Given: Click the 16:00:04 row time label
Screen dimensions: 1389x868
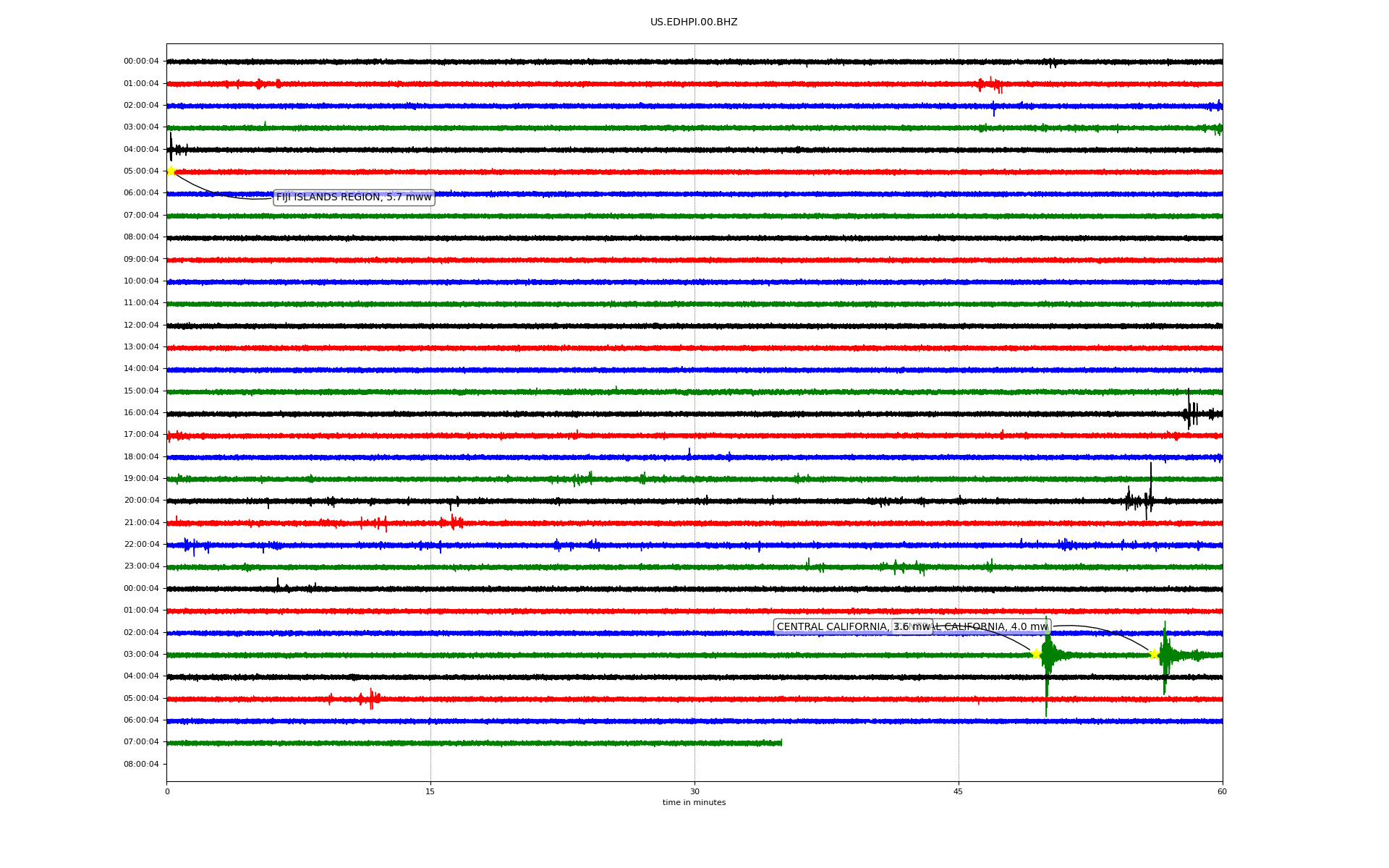Looking at the screenshot, I should coord(141,413).
